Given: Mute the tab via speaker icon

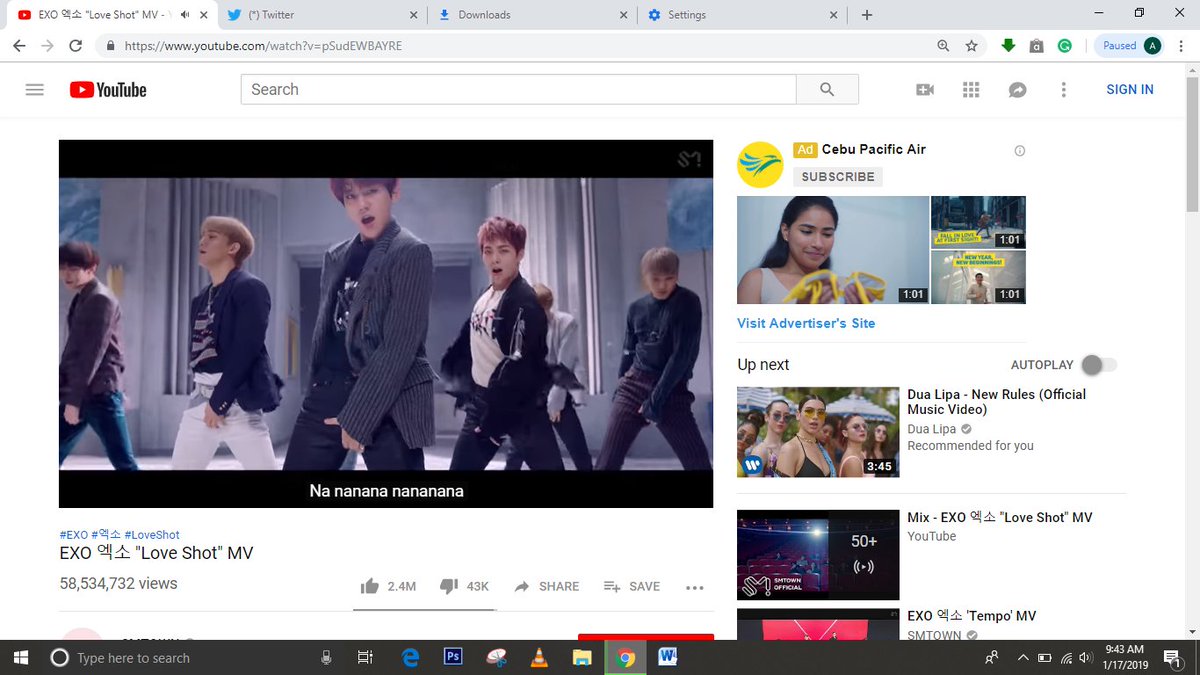Looking at the screenshot, I should [184, 15].
